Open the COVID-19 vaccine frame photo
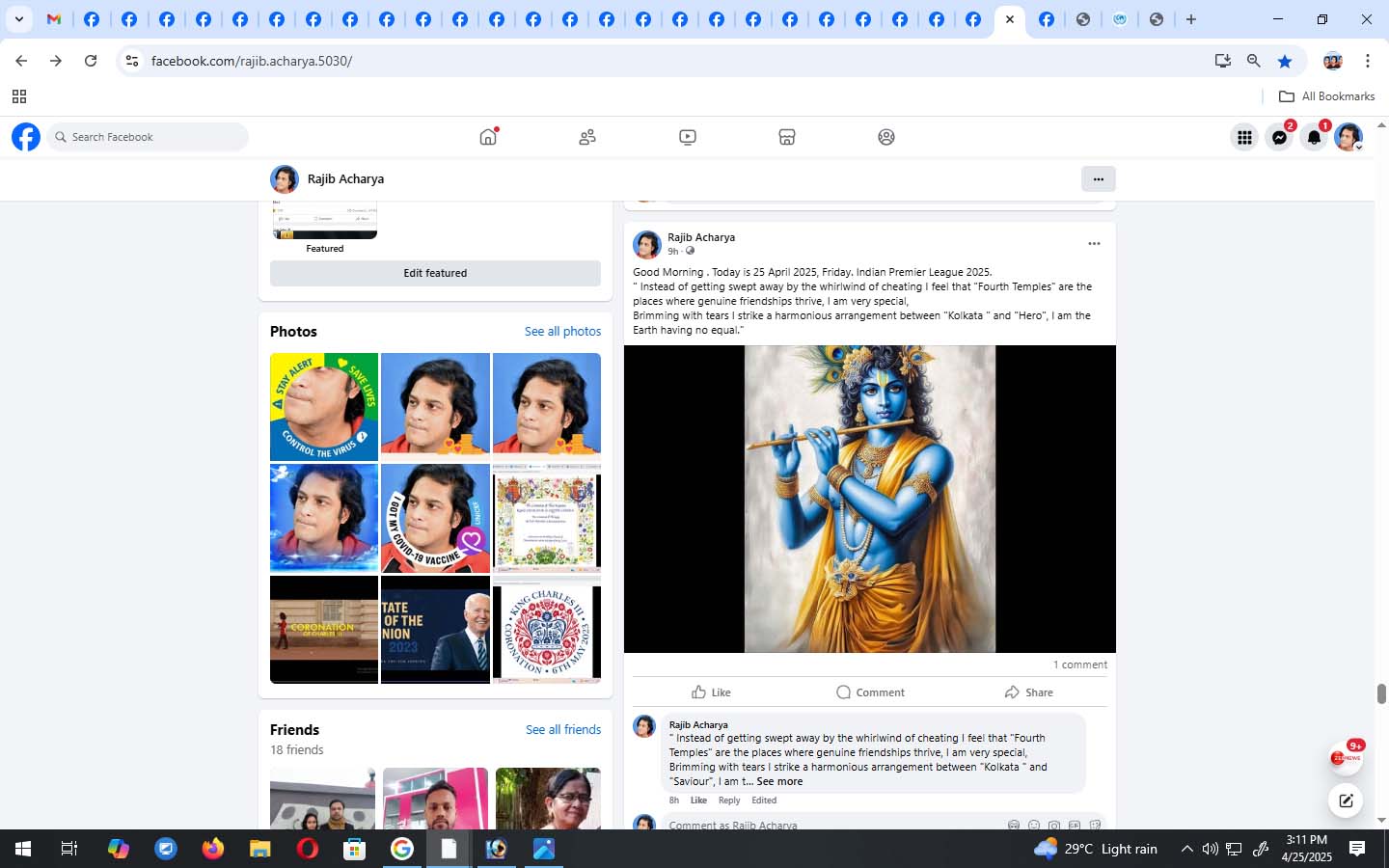 435,518
